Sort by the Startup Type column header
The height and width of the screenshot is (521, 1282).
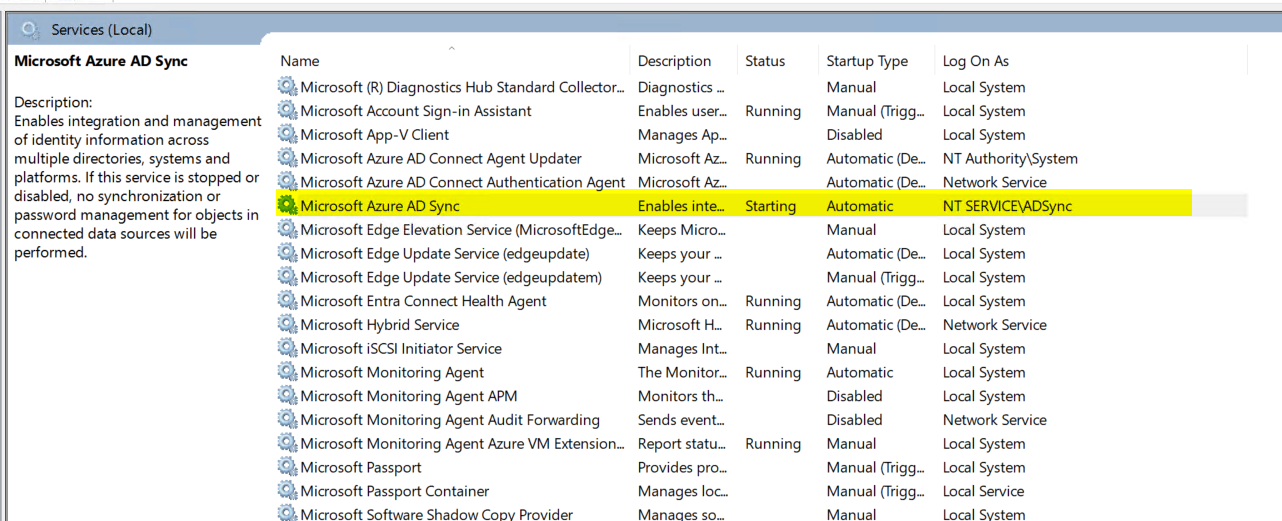[867, 61]
